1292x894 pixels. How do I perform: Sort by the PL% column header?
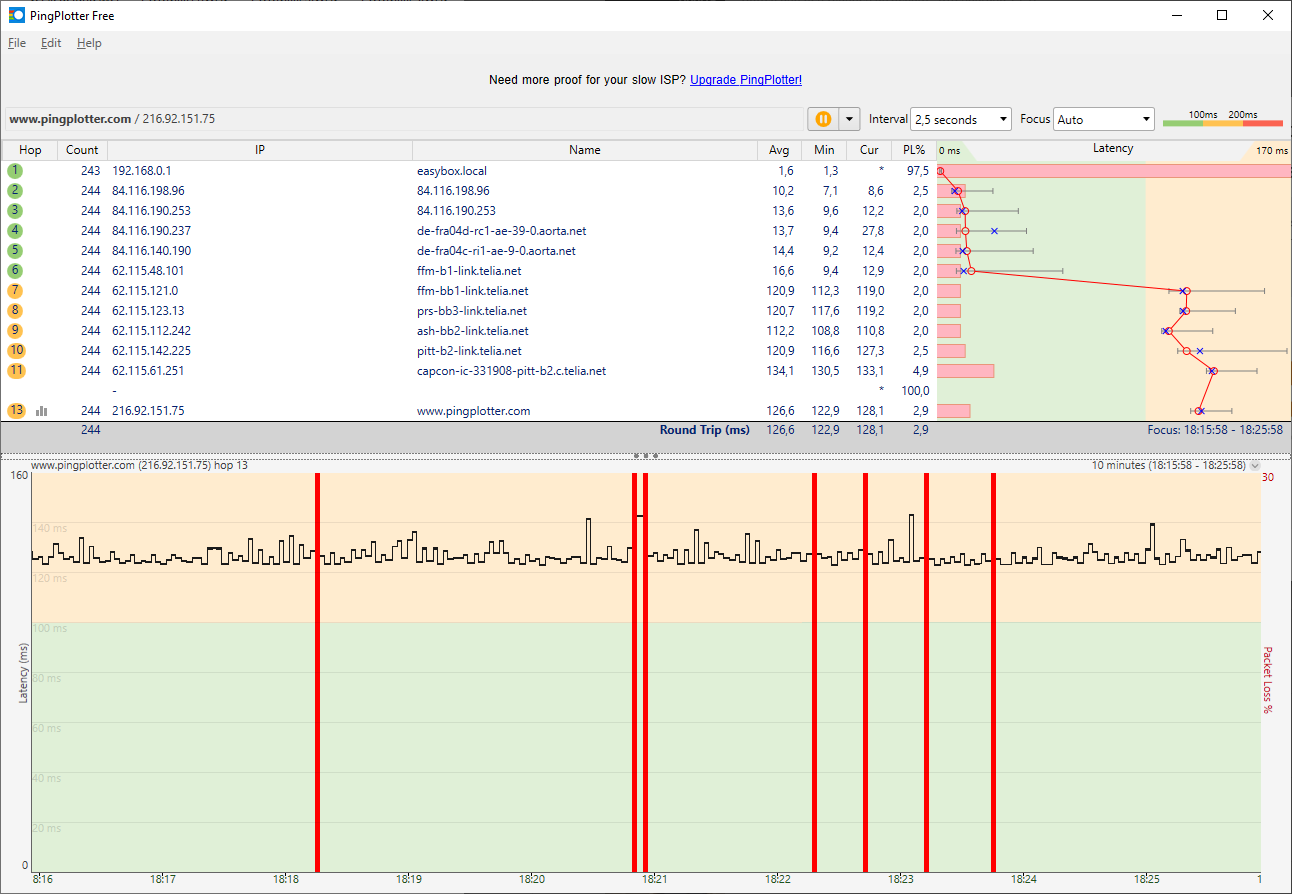914,150
